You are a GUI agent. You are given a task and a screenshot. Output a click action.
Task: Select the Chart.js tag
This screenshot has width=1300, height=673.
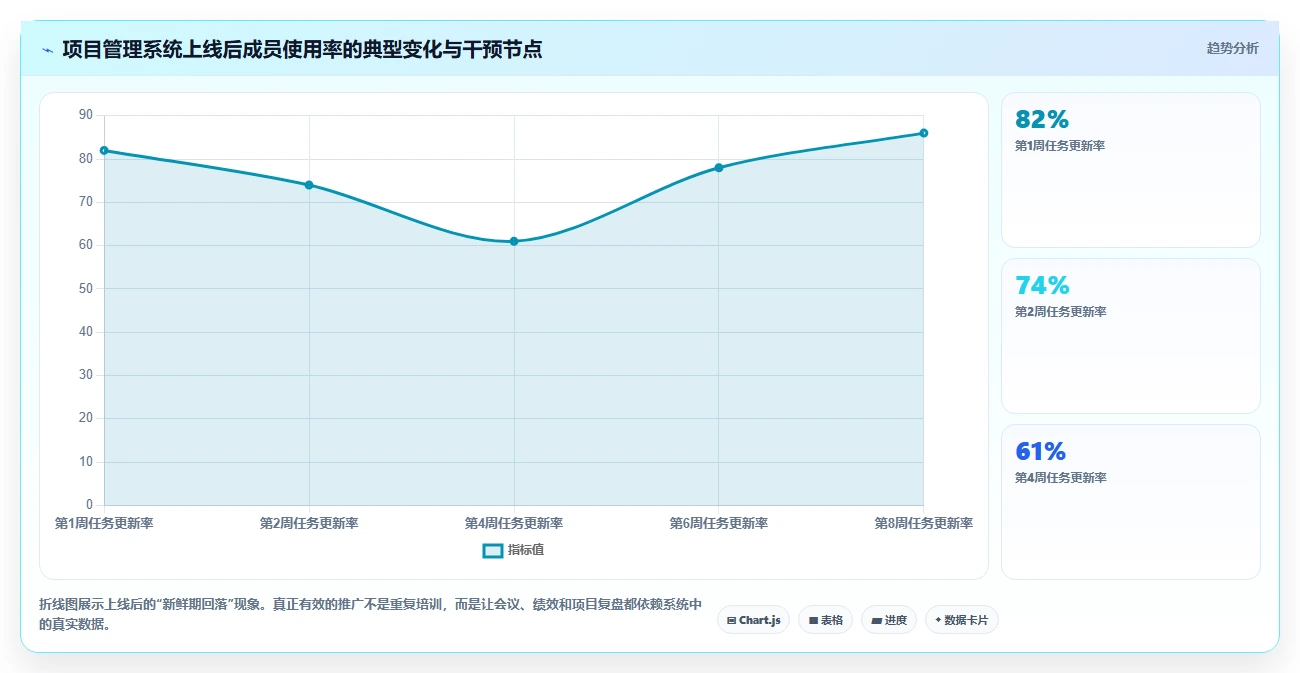pos(753,620)
